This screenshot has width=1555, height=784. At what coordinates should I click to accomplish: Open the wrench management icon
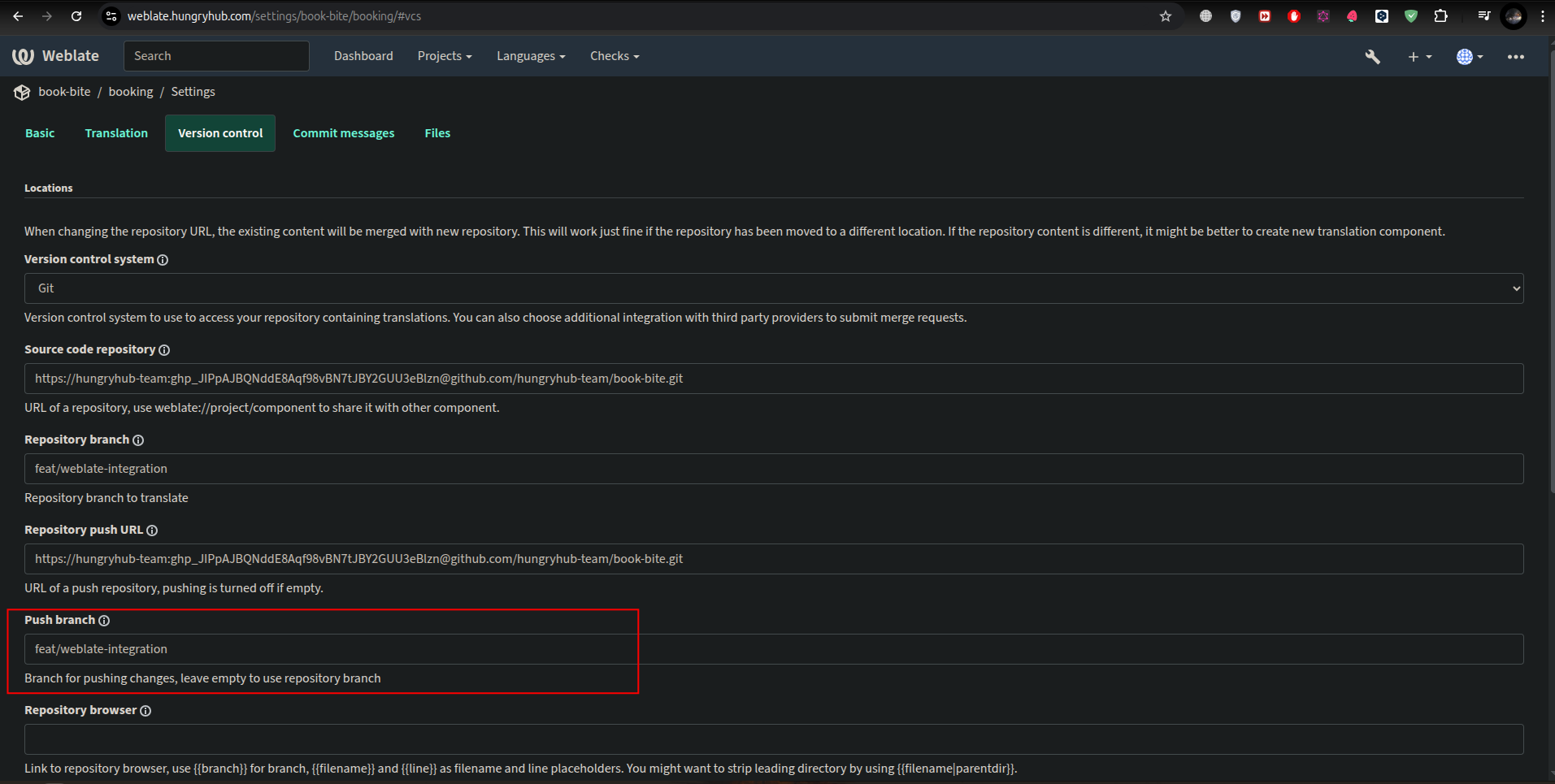[1372, 56]
